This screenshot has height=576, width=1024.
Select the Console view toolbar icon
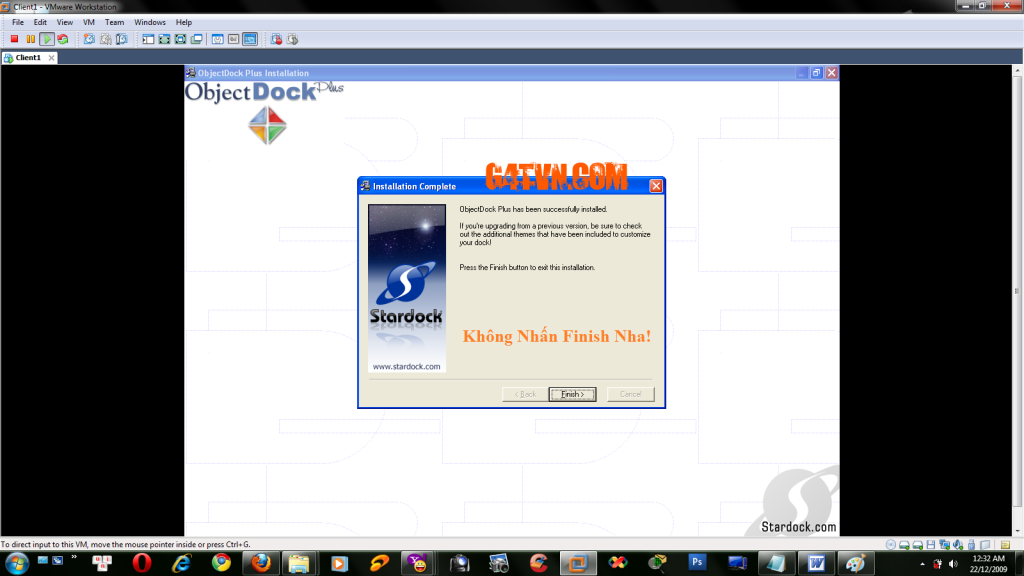point(250,39)
